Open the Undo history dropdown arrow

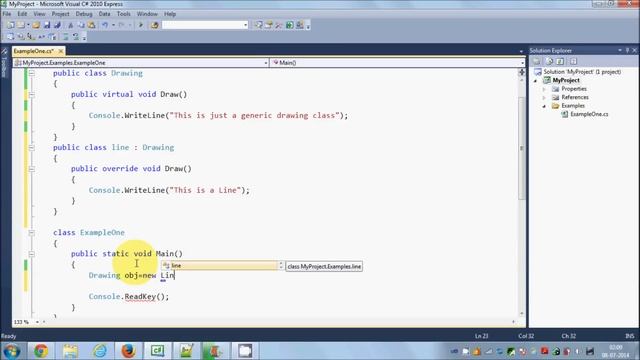click(x=113, y=25)
